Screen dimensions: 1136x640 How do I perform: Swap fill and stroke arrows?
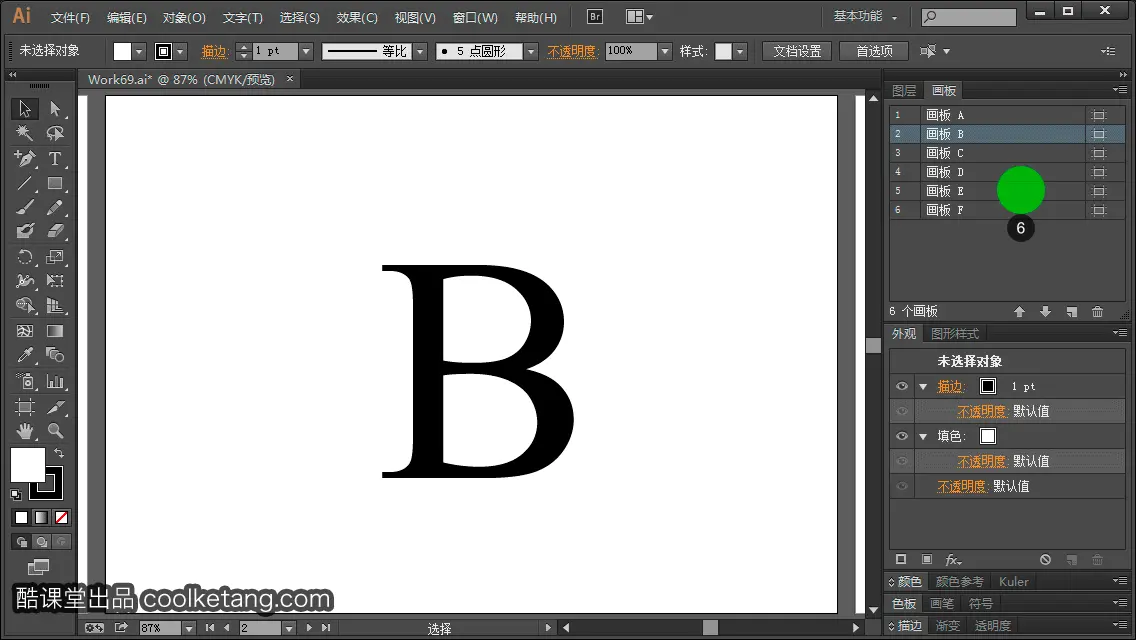[59, 453]
